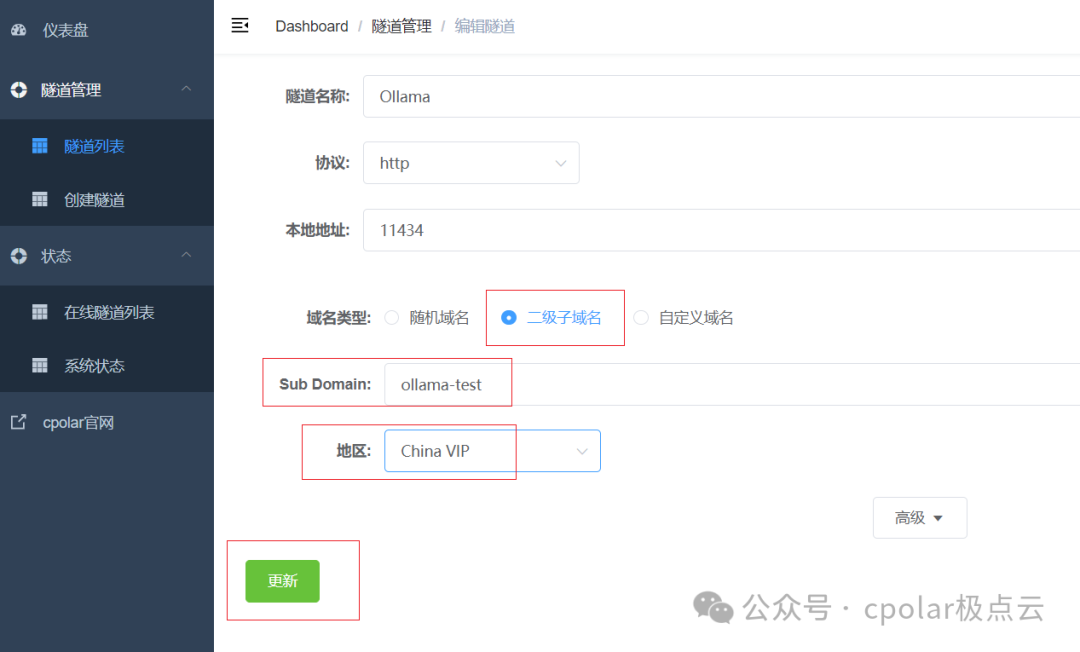Toggle the sidebar with the hamburger icon
Screen dimensions: 1080x652
point(240,25)
